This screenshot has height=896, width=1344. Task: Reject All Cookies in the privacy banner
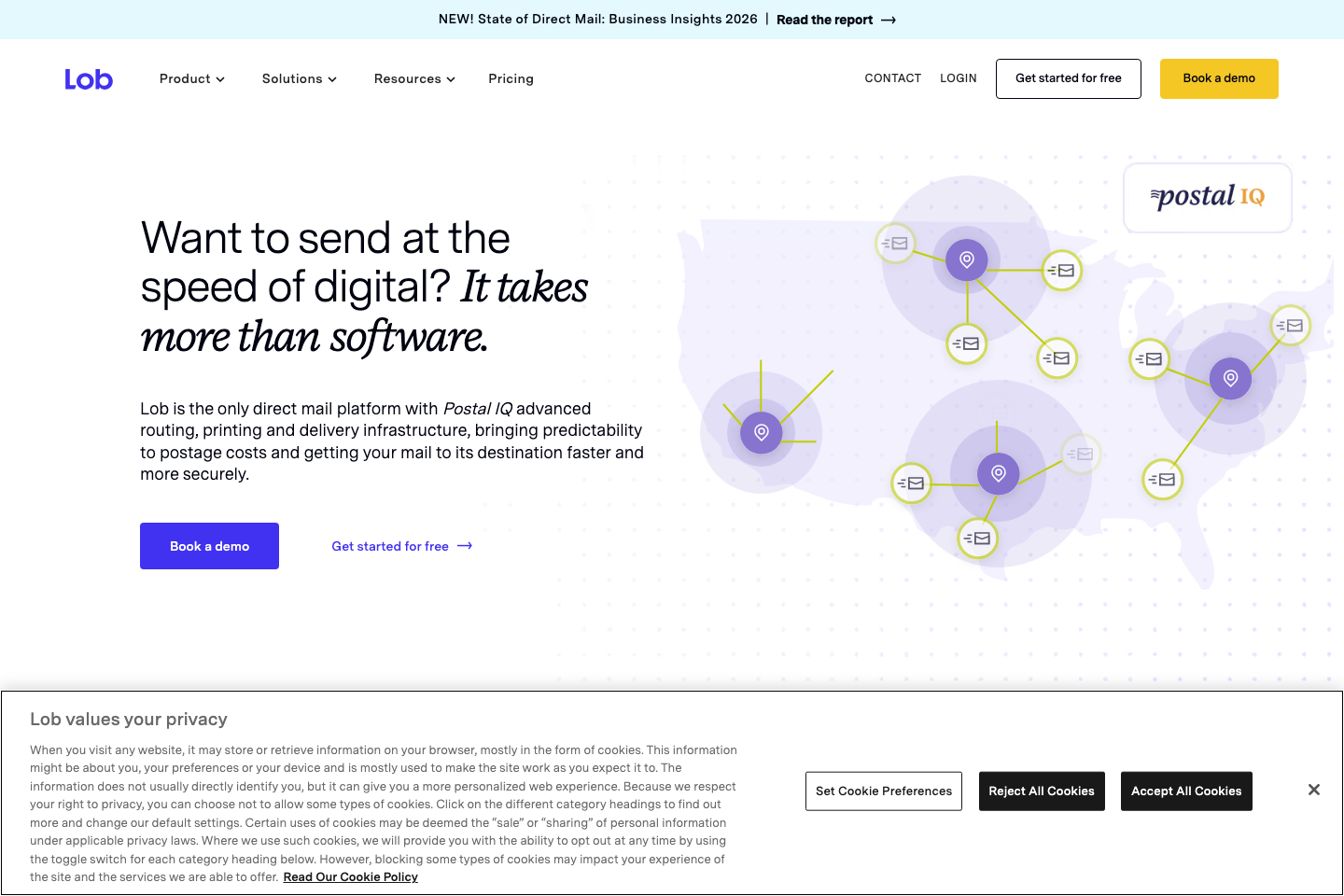point(1042,791)
